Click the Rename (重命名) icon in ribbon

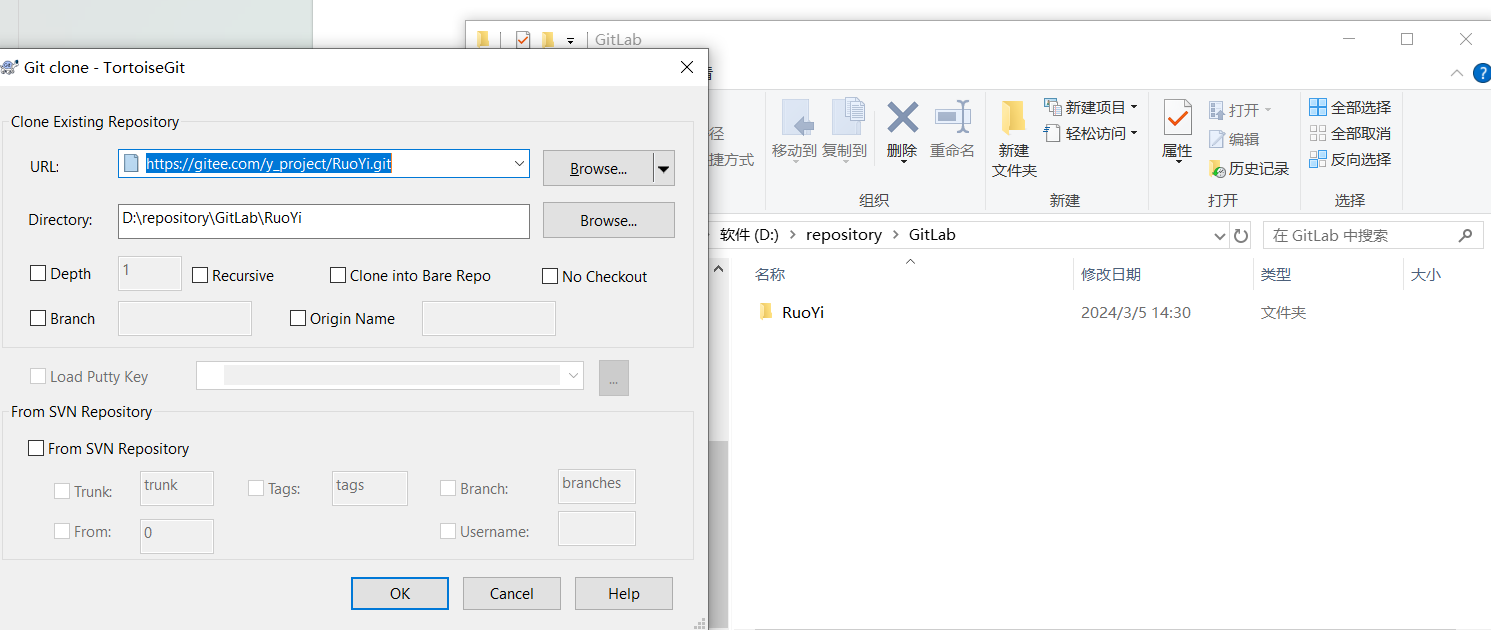[952, 117]
